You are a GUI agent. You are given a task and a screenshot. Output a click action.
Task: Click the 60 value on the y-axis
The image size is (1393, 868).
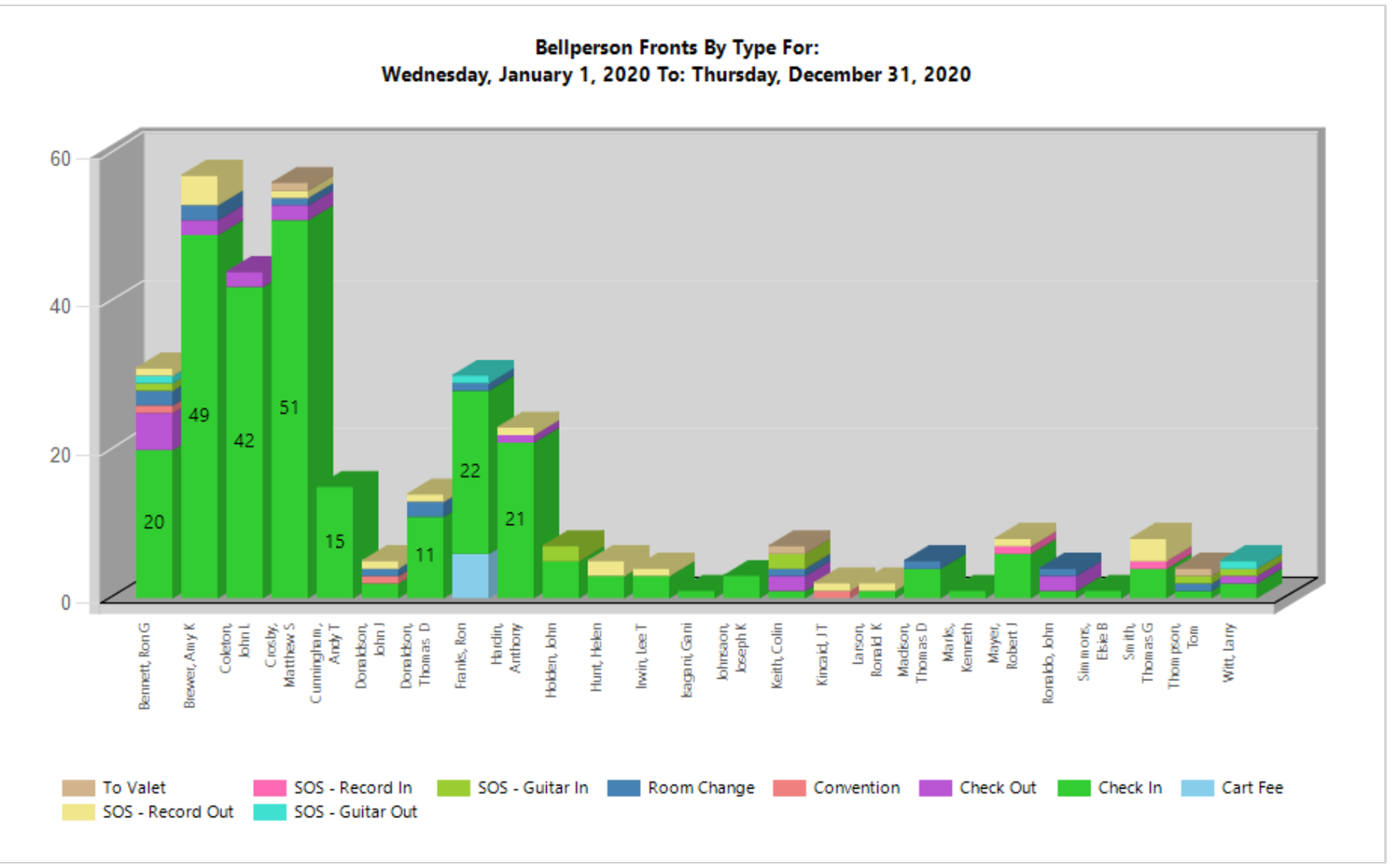(60, 158)
